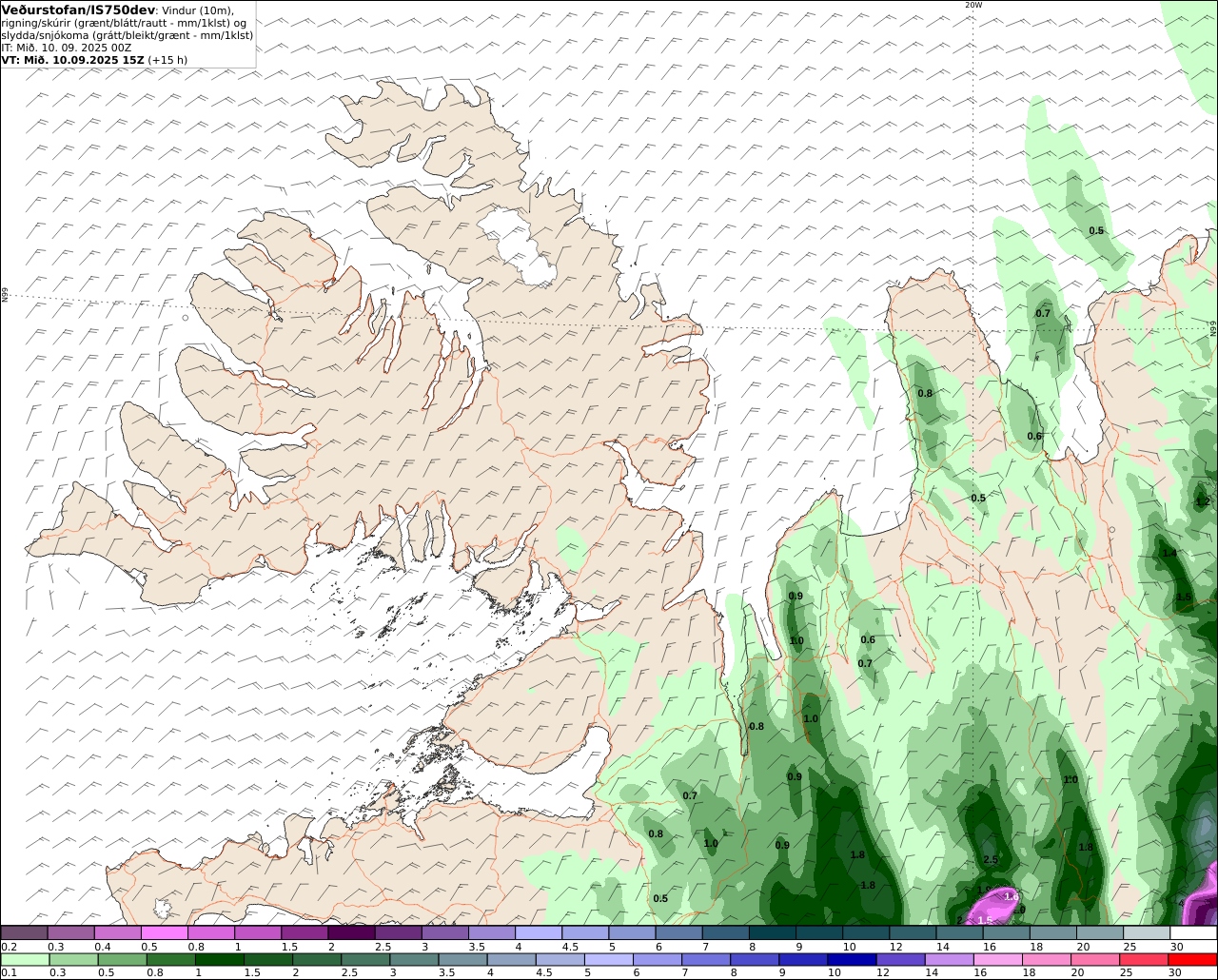Pick the bright red rain swatch starting at 30
The height and width of the screenshot is (980, 1218).
(1193, 959)
